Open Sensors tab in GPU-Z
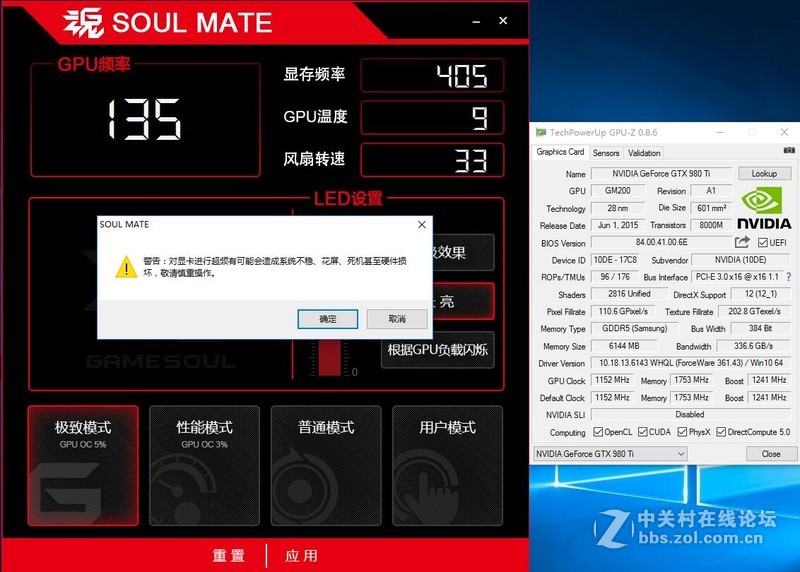 pos(606,153)
